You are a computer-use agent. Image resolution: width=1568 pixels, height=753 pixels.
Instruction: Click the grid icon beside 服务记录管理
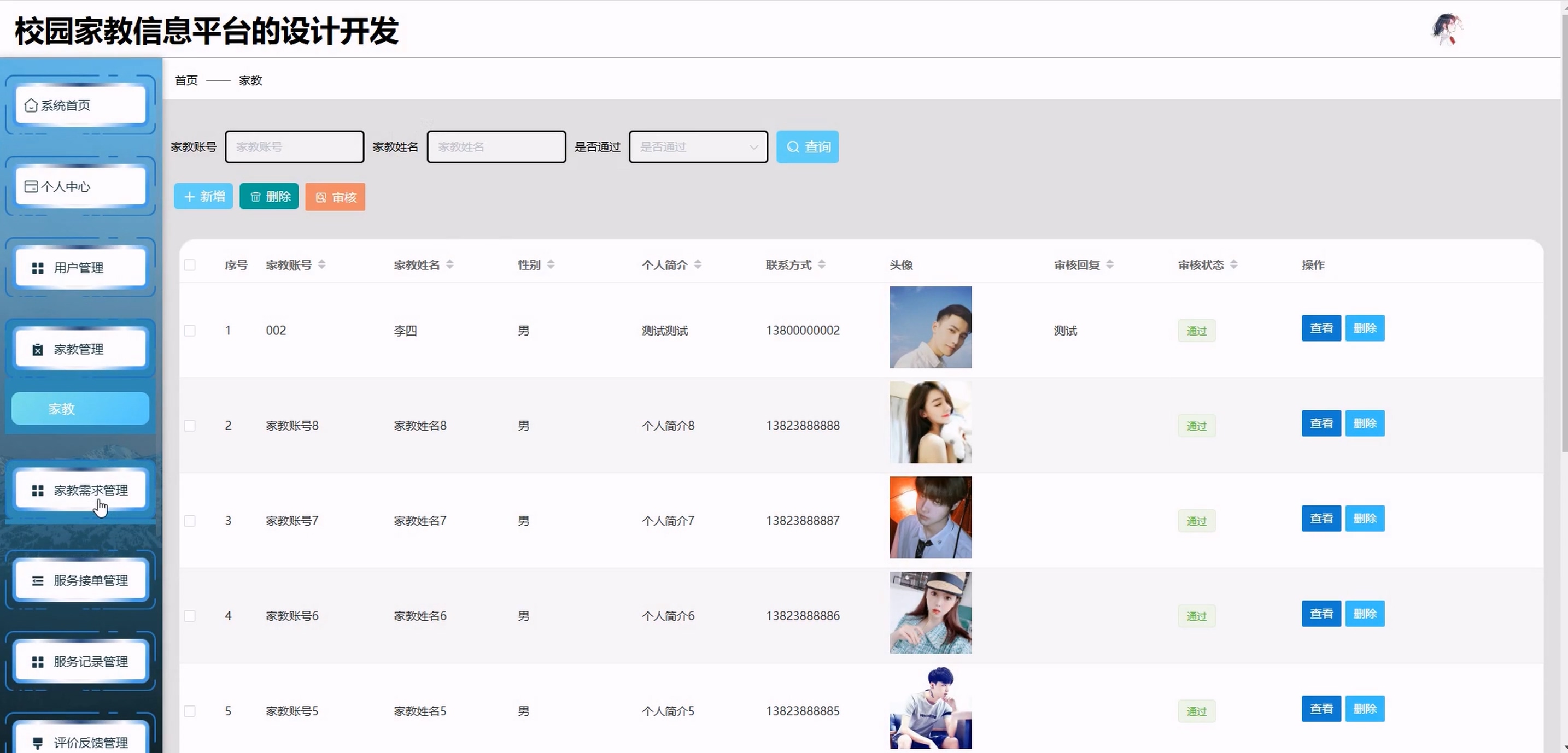coord(38,662)
